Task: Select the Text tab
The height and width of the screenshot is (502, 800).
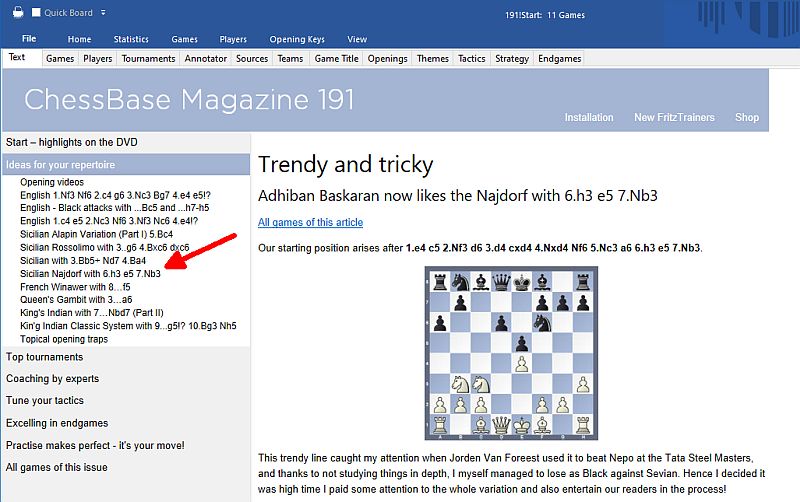Action: [x=17, y=57]
